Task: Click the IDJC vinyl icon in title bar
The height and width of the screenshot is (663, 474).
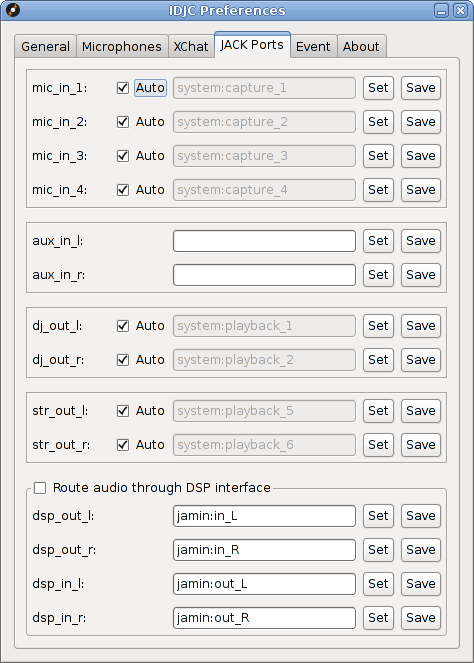Action: coord(13,10)
